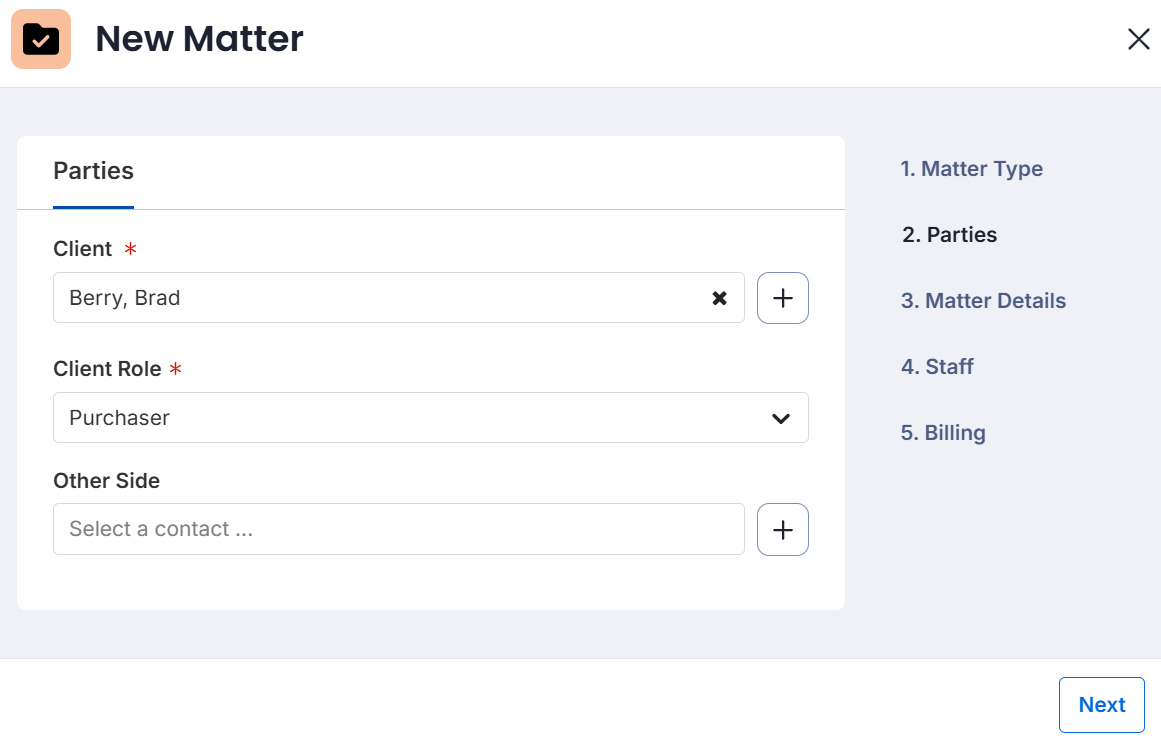Select the Parties tab heading
1161x744 pixels.
(93, 171)
